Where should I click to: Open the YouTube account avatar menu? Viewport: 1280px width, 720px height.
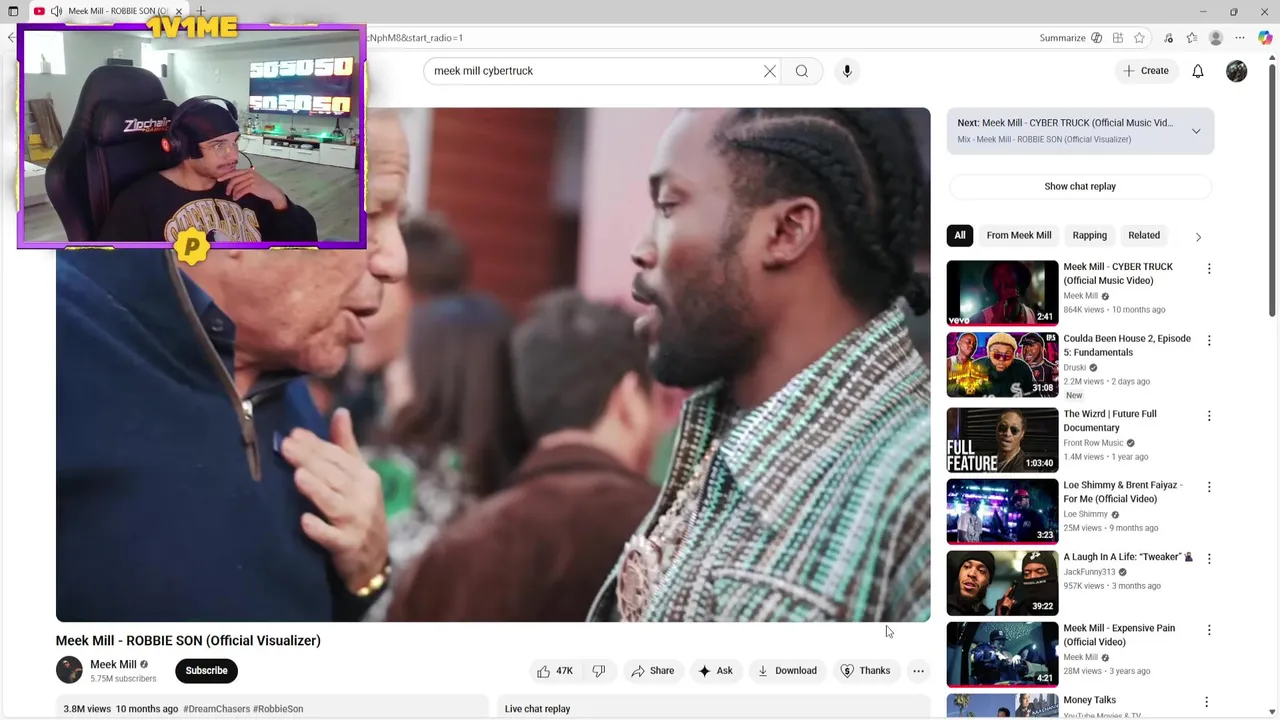click(x=1237, y=71)
